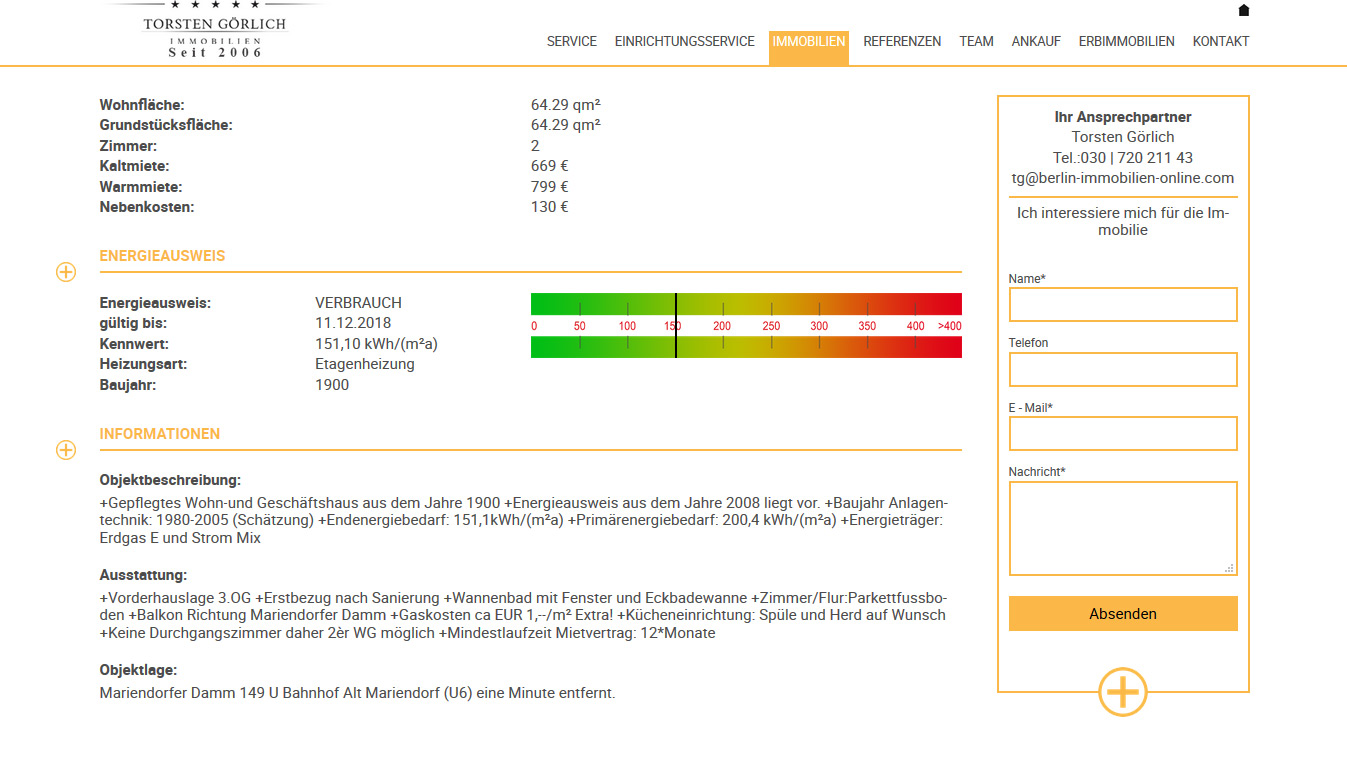Click inside the Nachricht text area
1347x767 pixels.
tap(1122, 528)
